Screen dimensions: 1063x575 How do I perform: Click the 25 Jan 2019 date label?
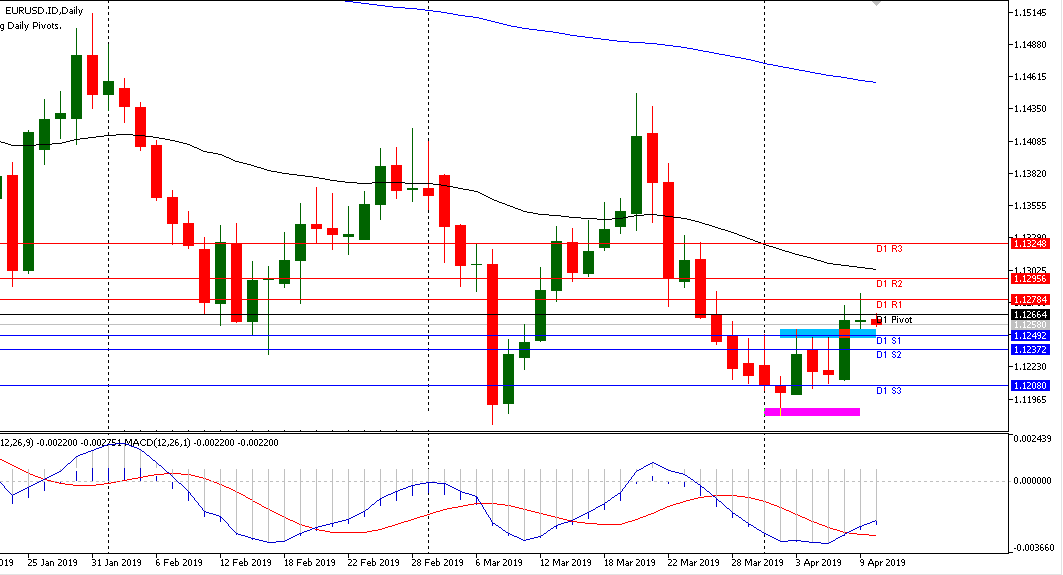click(x=52, y=563)
